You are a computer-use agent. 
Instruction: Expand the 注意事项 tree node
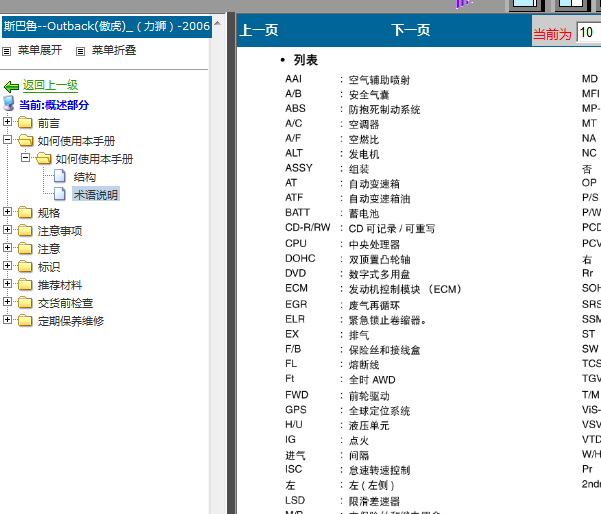[x=8, y=231]
